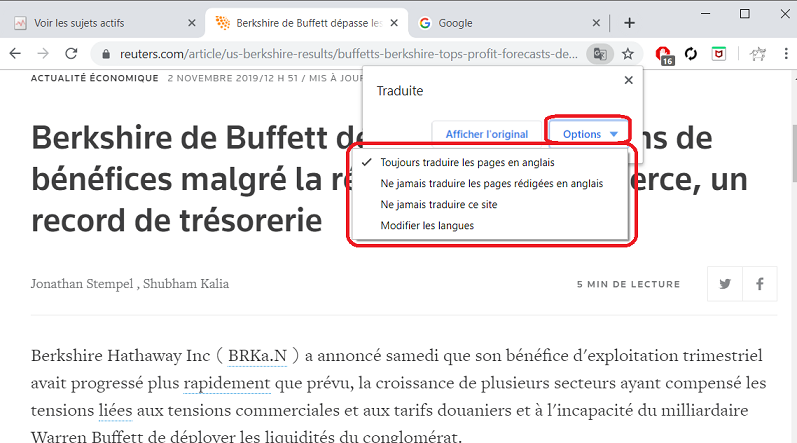Open the red extension with badge 16

[664, 55]
